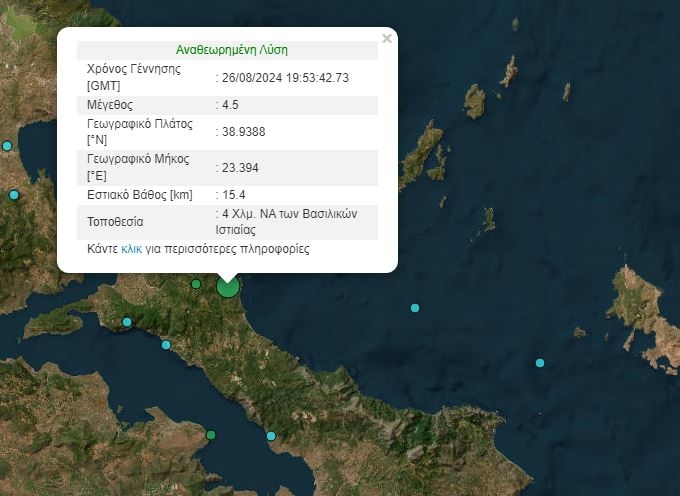This screenshot has height=496, width=680.
Task: Select the cyan marker beside the bottom green marker
Action: [x=271, y=436]
